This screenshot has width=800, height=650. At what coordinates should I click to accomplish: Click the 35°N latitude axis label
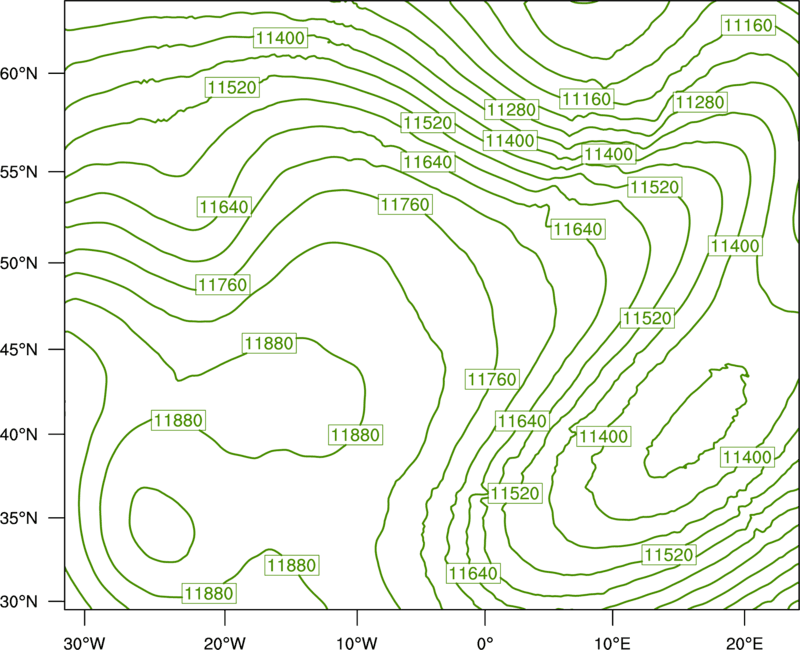point(19,518)
